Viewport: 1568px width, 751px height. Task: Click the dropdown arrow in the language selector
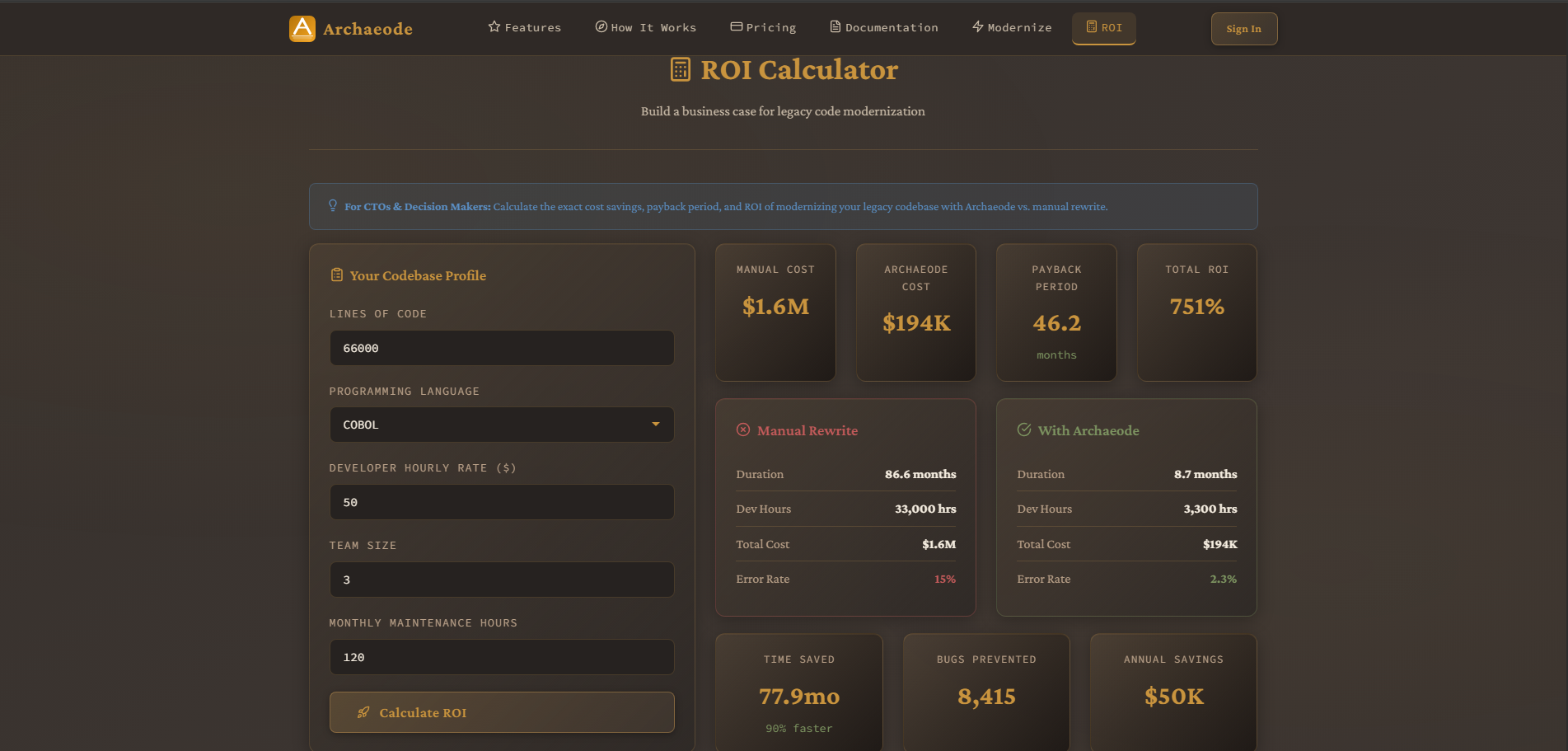click(656, 425)
